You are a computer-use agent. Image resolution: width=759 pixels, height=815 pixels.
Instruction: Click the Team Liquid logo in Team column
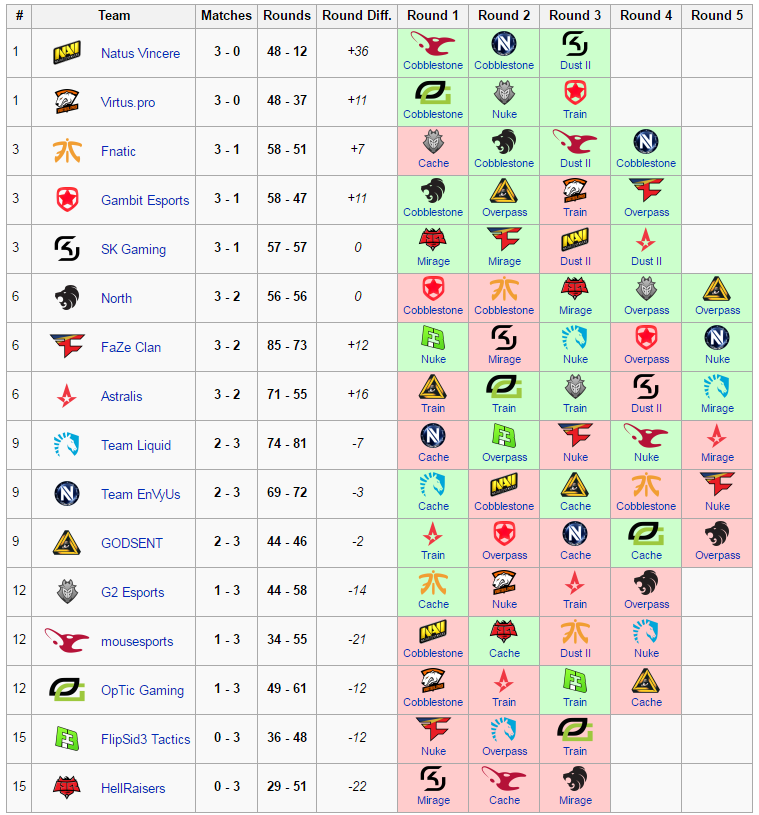click(x=67, y=445)
